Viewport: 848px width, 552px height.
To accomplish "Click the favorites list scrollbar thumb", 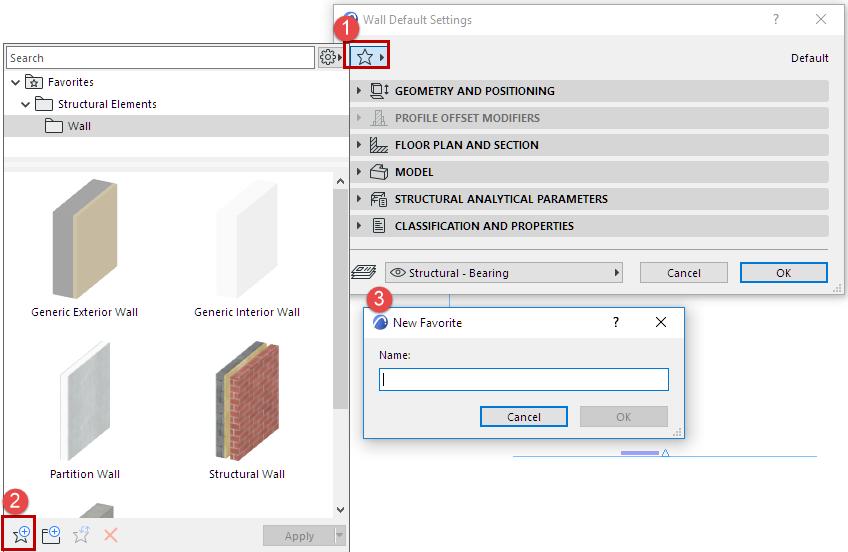I will 340,299.
